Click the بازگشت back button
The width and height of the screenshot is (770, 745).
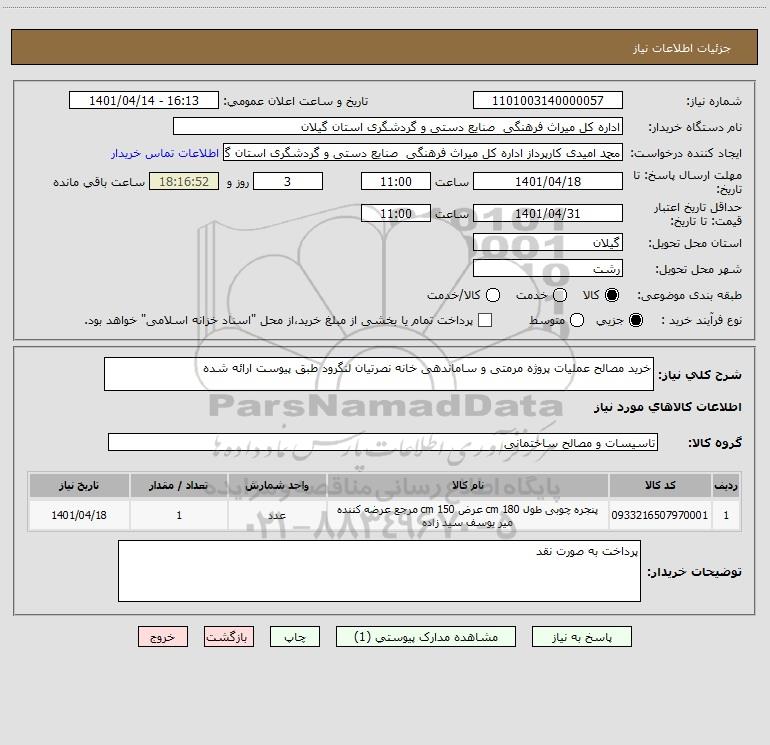coord(229,636)
